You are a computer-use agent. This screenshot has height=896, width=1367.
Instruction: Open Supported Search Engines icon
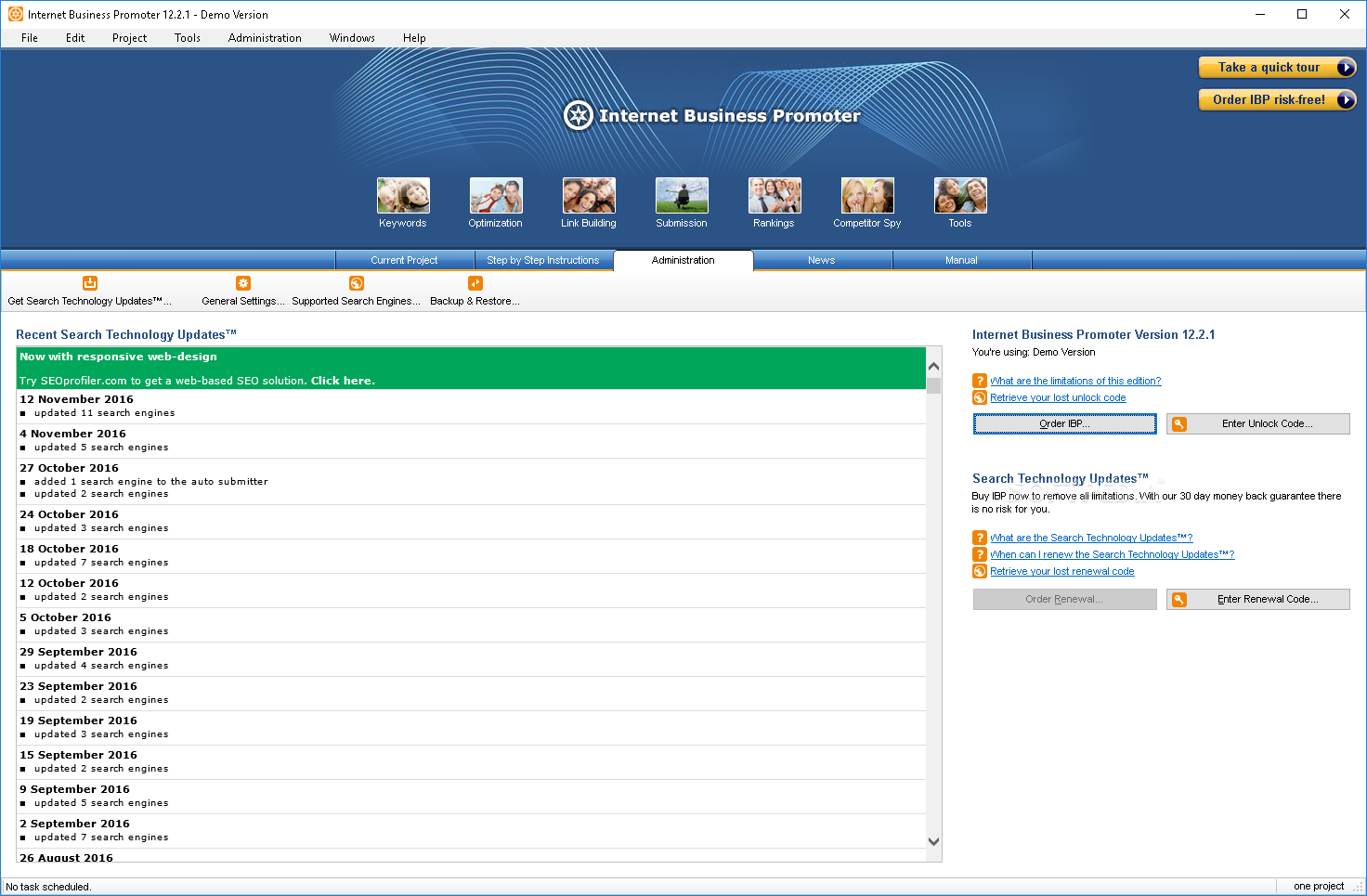pyautogui.click(x=357, y=283)
